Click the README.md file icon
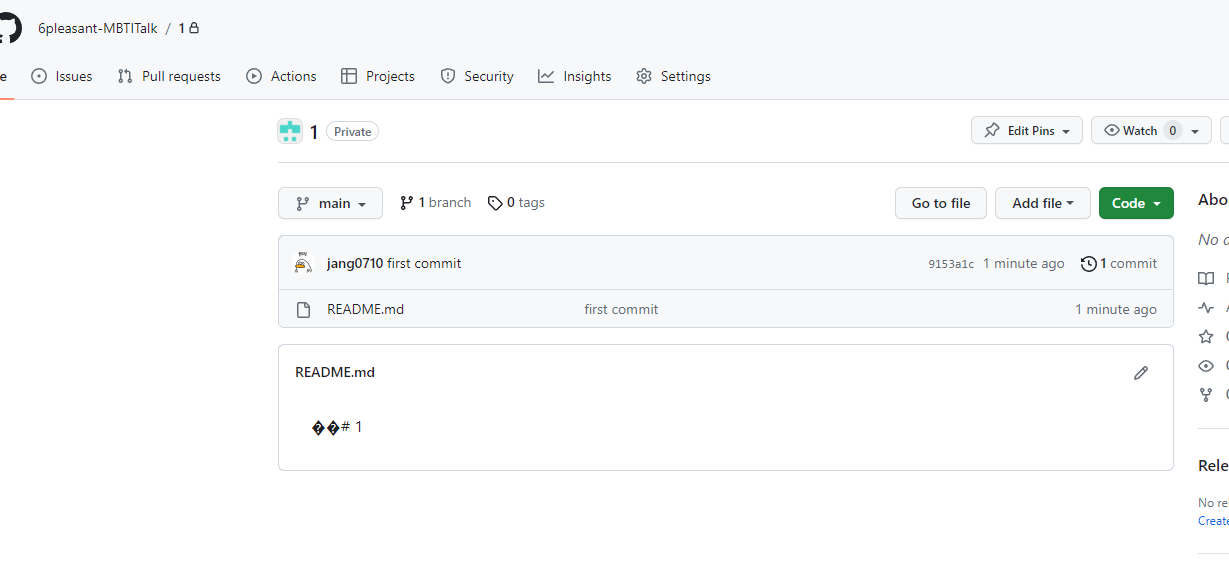This screenshot has height=580, width=1229. tap(303, 310)
